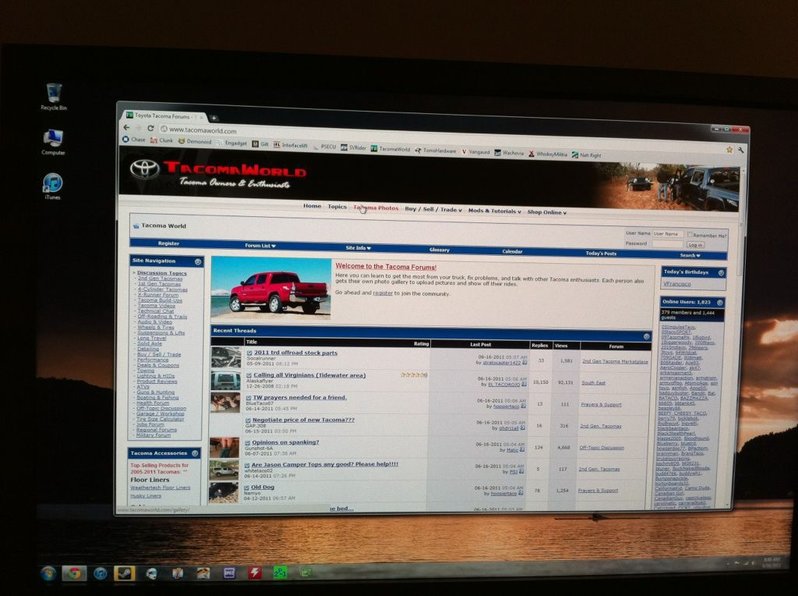The image size is (798, 596).
Task: Select the Chrome taskbar icon
Action: [x=74, y=574]
